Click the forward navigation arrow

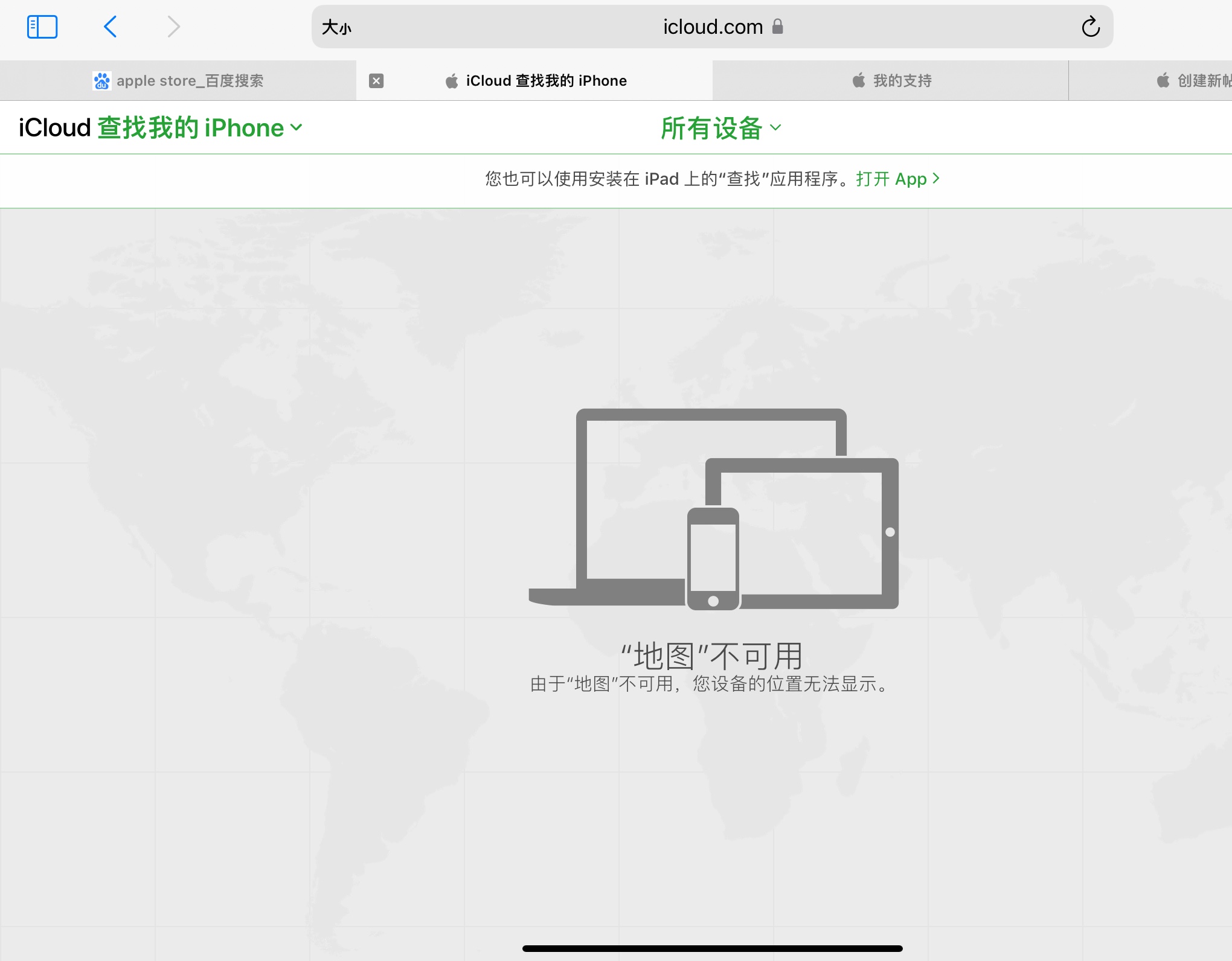coord(173,27)
